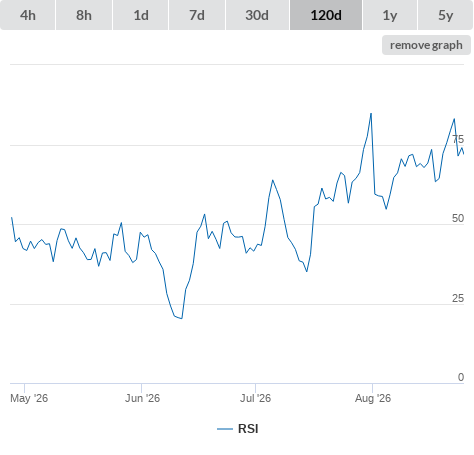The width and height of the screenshot is (474, 455).
Task: Toggle the RSI legend entry
Action: tap(238, 429)
